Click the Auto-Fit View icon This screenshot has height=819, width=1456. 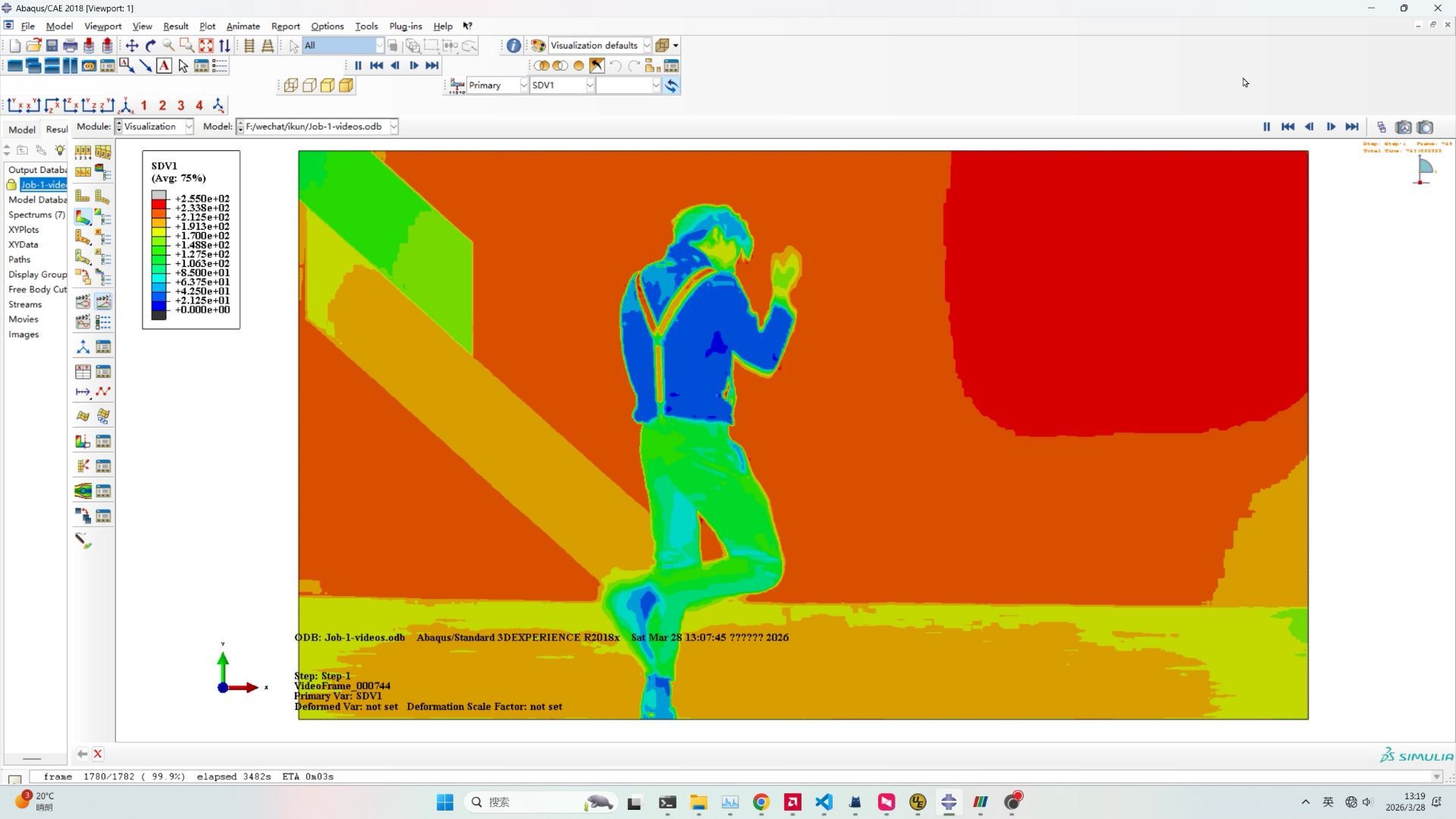(206, 45)
